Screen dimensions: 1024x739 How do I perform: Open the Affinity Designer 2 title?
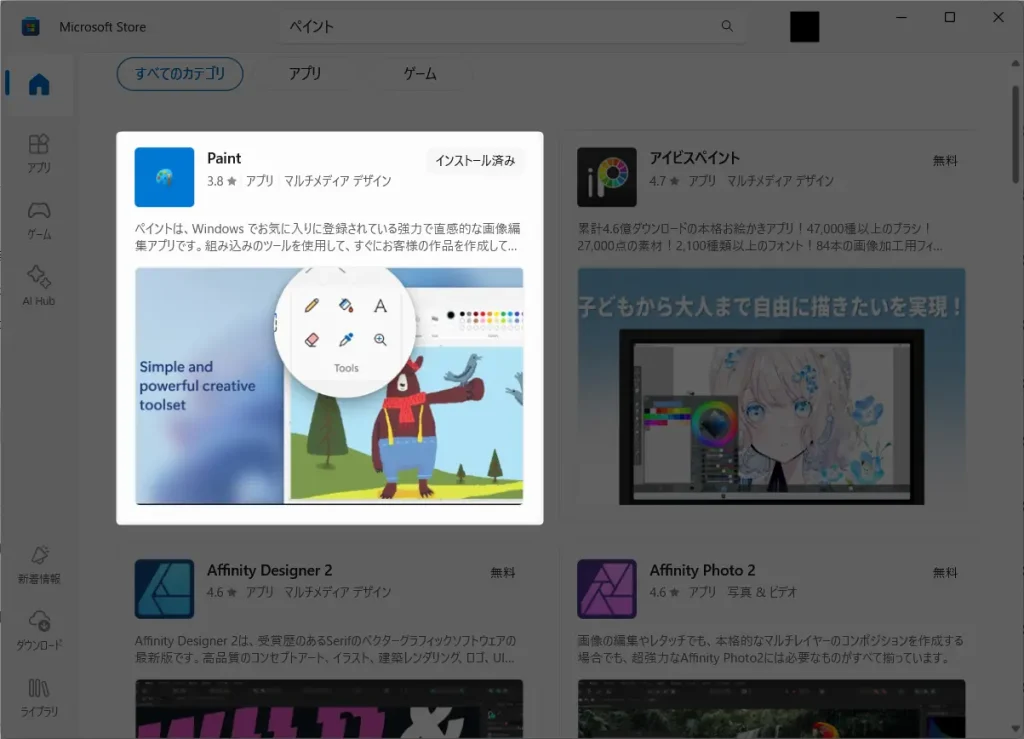click(270, 571)
